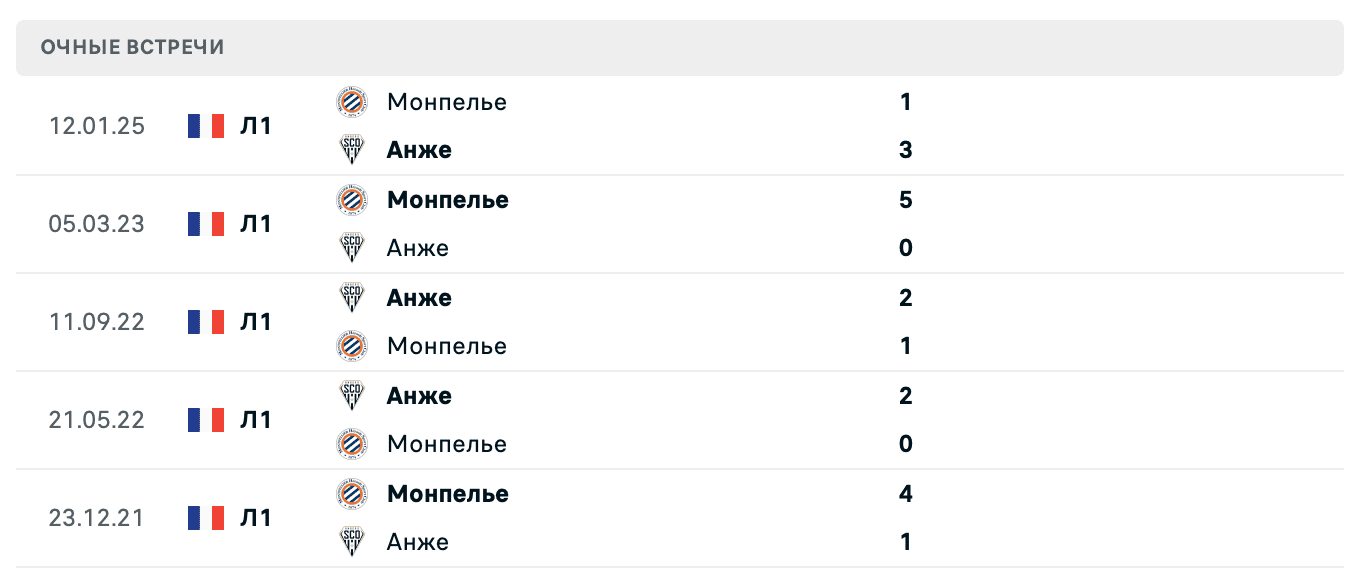The width and height of the screenshot is (1358, 584).
Task: Select Л1 league label in 05.03.23 row
Action: coord(256,224)
